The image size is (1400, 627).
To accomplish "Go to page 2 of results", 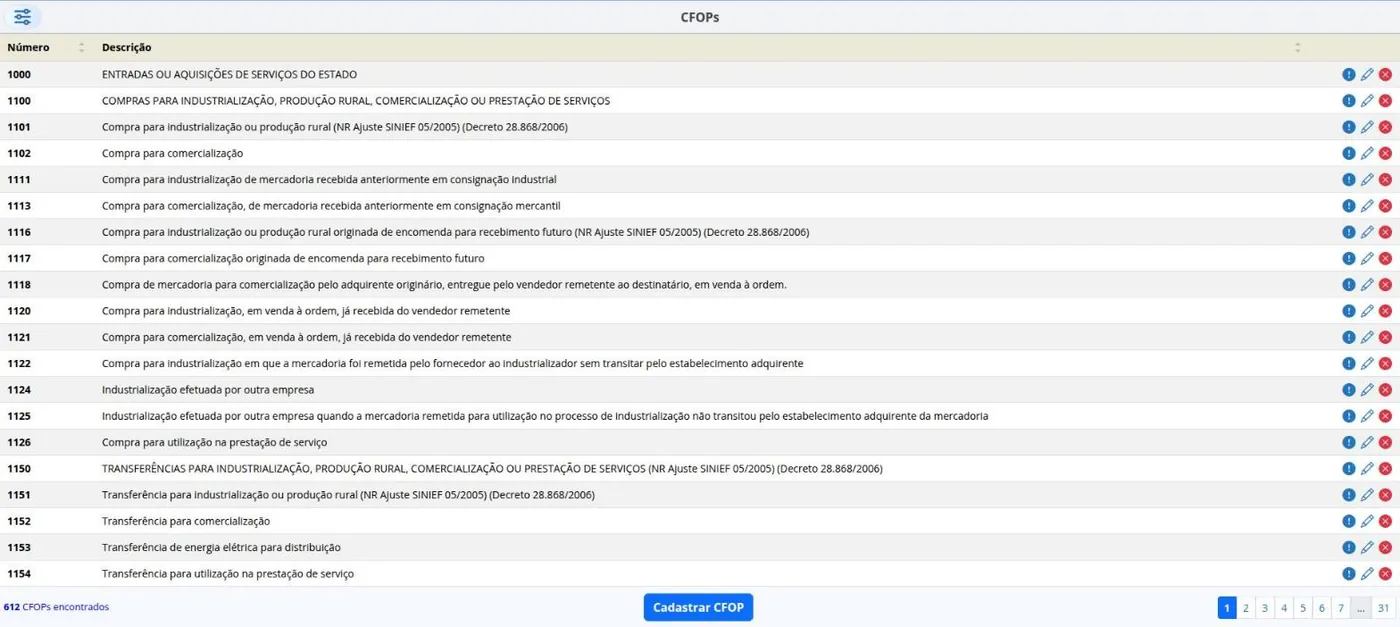I will (x=1246, y=608).
